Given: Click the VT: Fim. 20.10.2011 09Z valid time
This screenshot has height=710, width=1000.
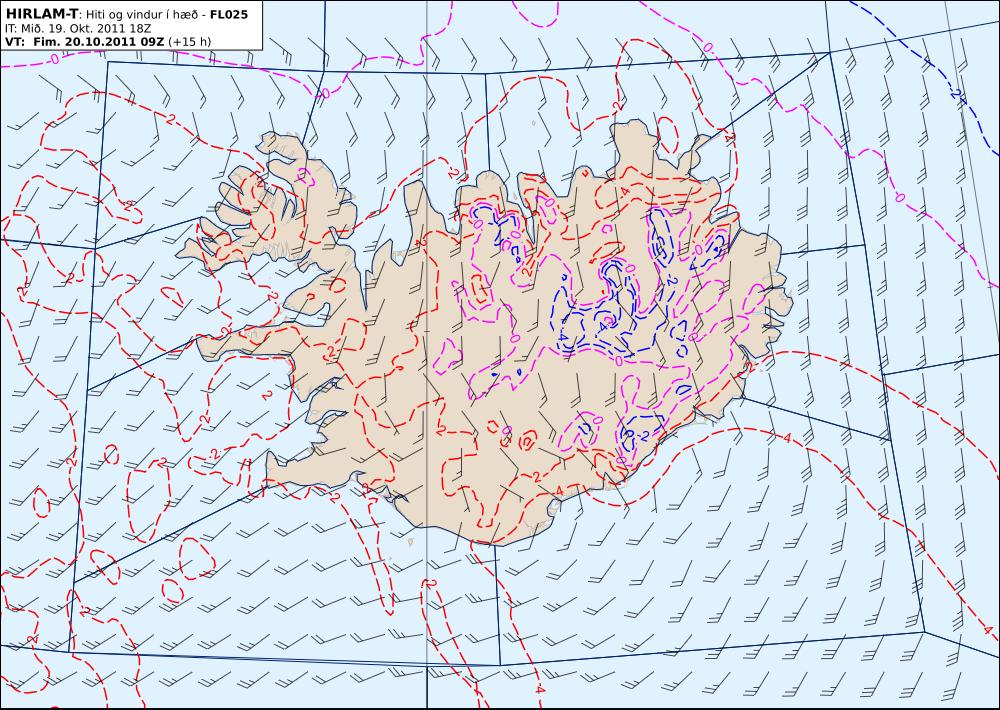Looking at the screenshot, I should [x=85, y=41].
